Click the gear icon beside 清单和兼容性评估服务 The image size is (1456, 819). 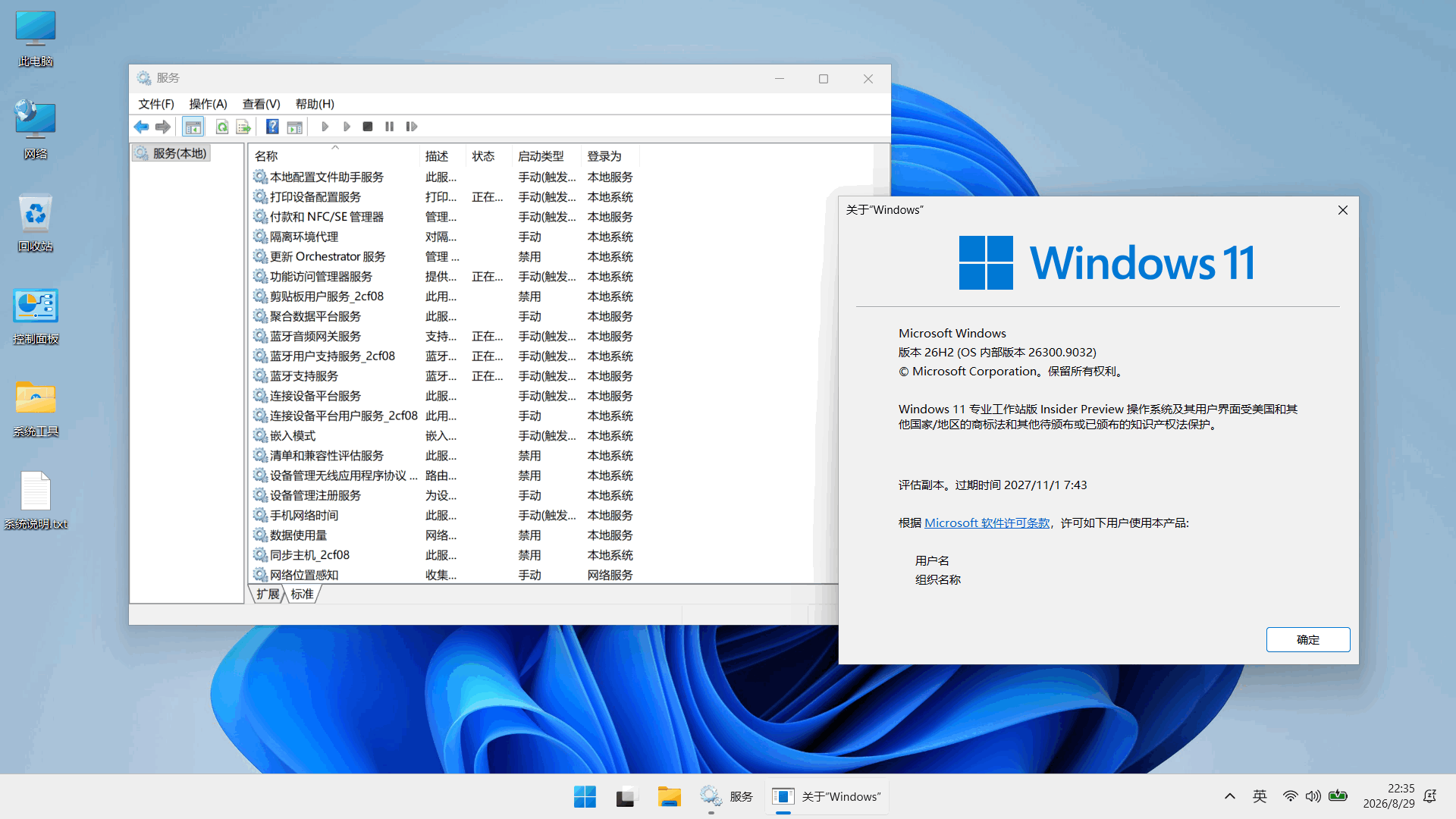260,456
